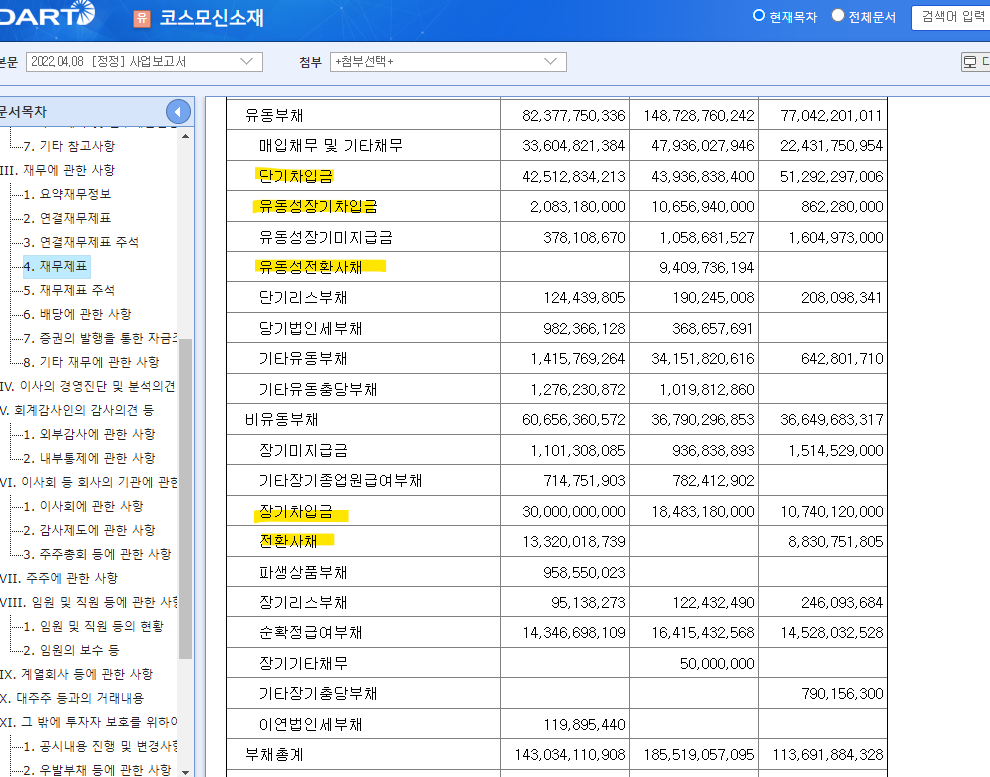Click outline scrollbar up arrow

(185, 136)
